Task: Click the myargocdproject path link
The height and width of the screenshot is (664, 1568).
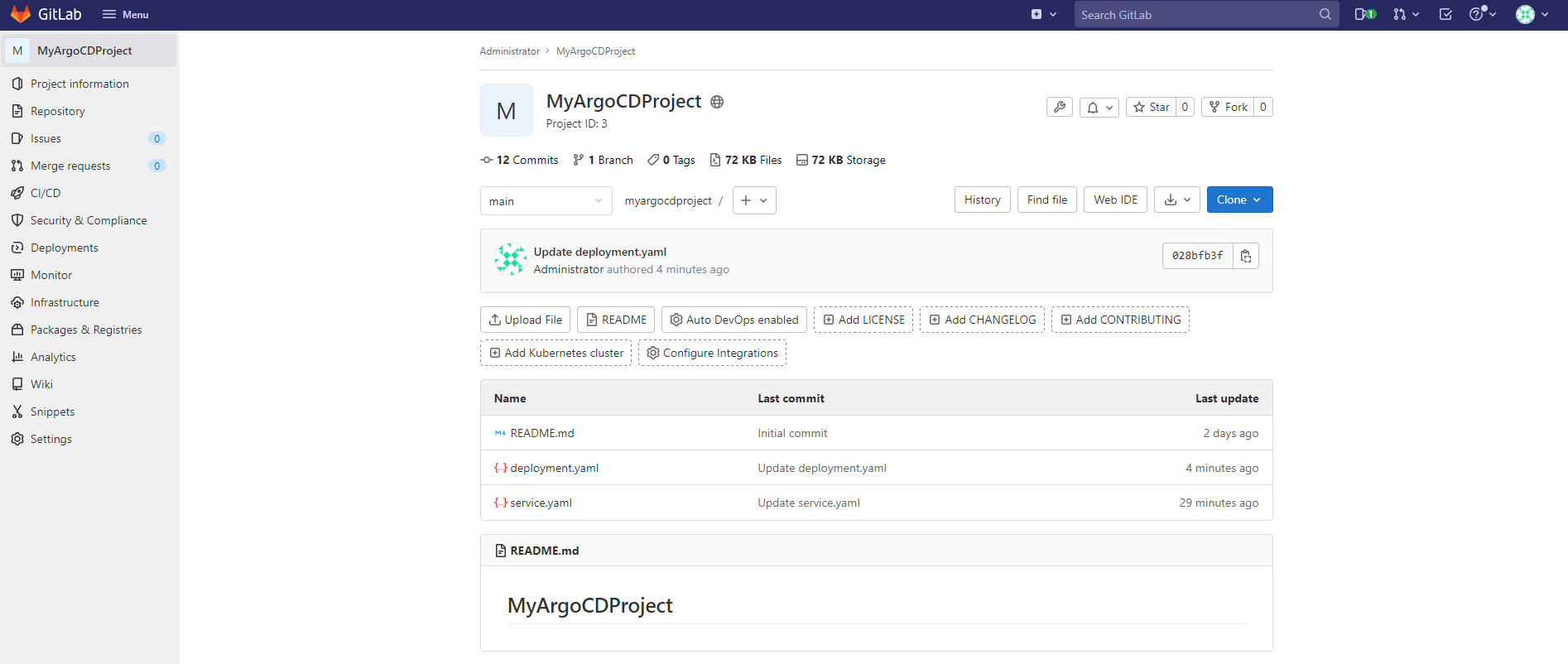Action: coord(668,200)
